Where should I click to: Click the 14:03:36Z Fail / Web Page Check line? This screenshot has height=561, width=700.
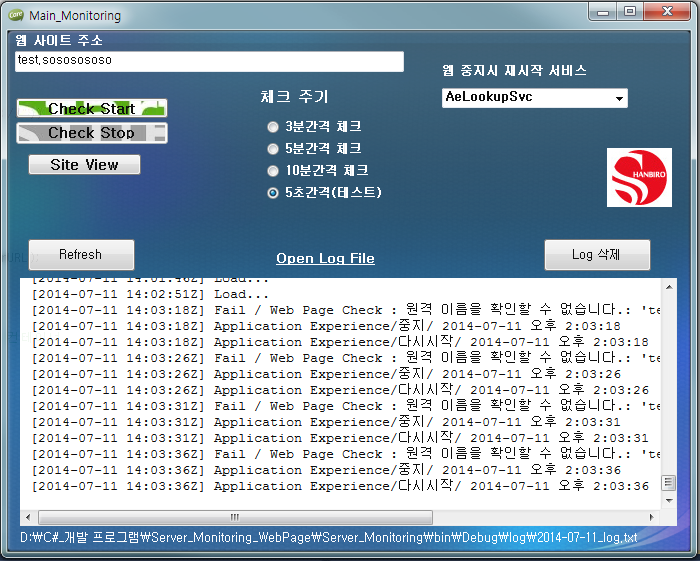(346, 454)
